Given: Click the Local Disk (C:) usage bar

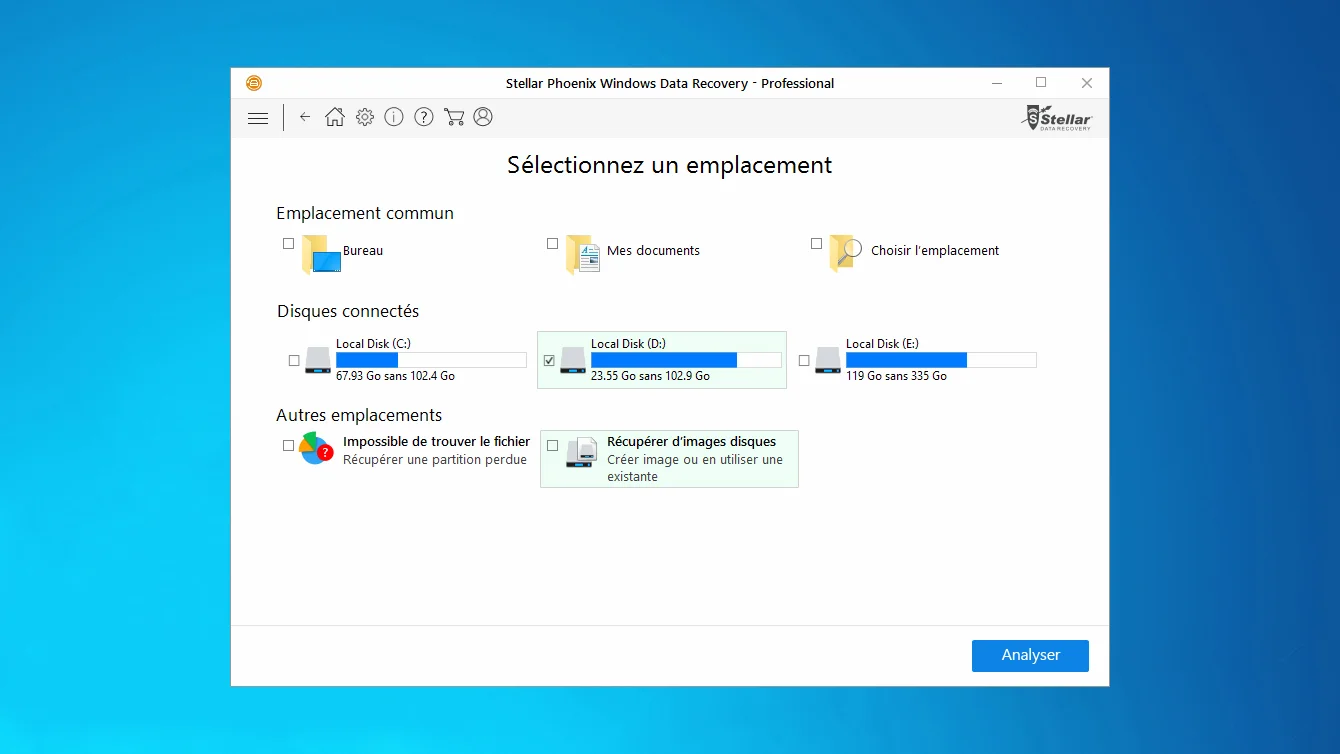Looking at the screenshot, I should (431, 360).
